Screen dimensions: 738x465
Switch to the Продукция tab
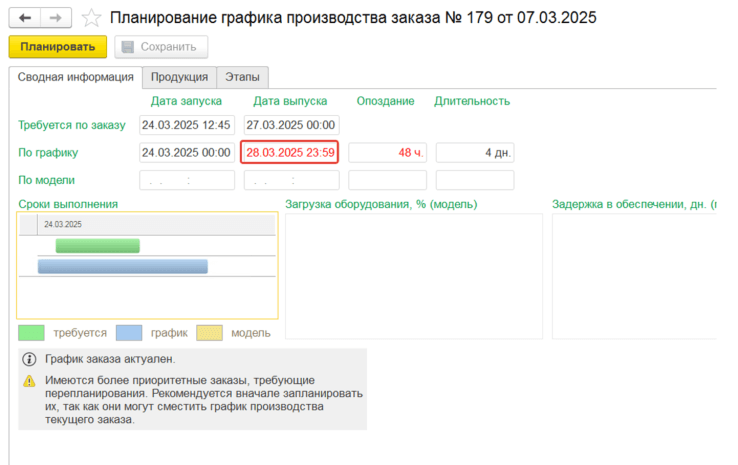coord(179,77)
